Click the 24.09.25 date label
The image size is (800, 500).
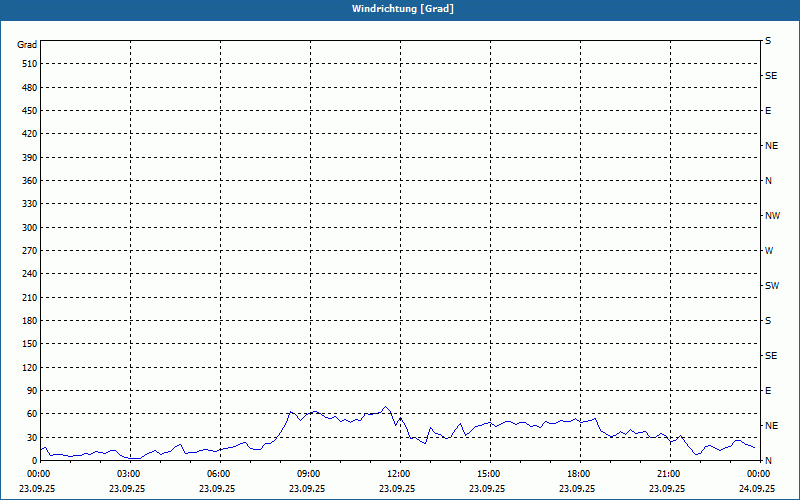(756, 489)
